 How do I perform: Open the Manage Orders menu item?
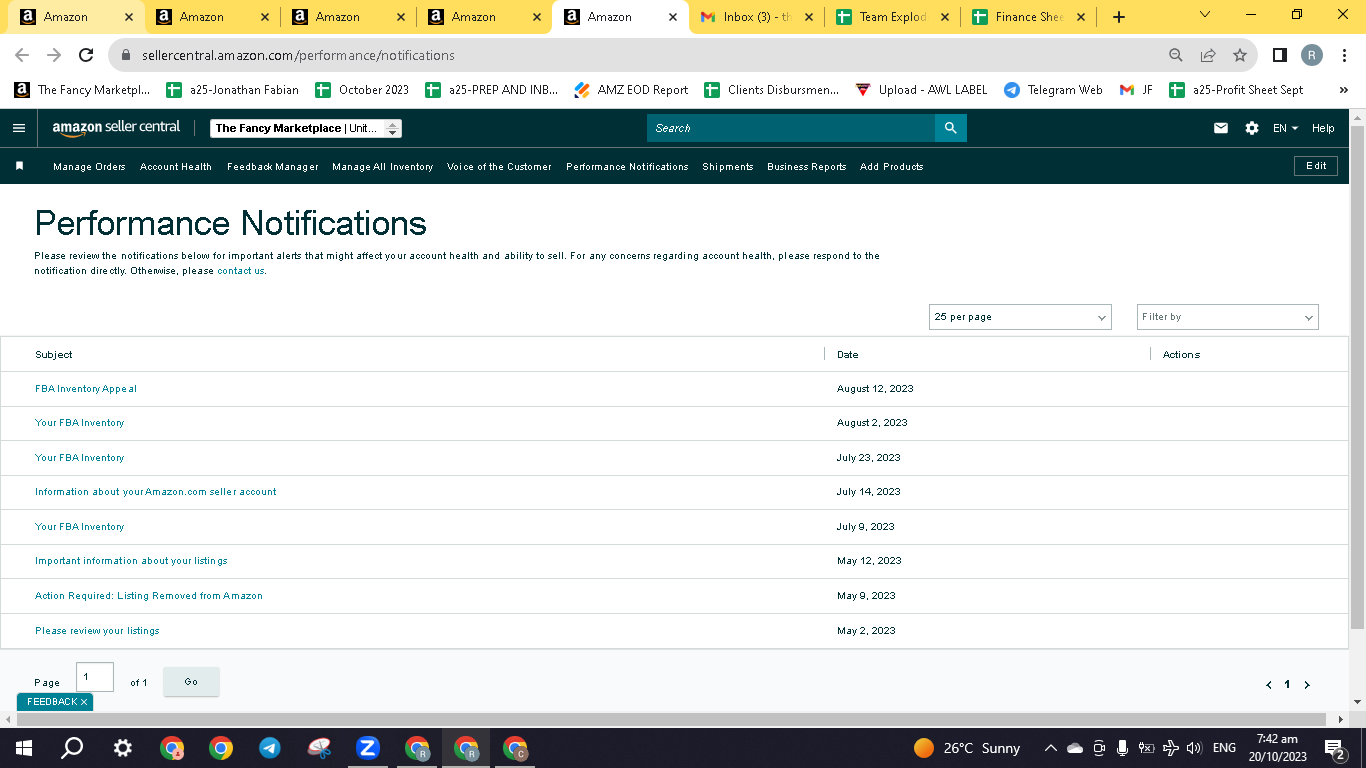coord(89,167)
